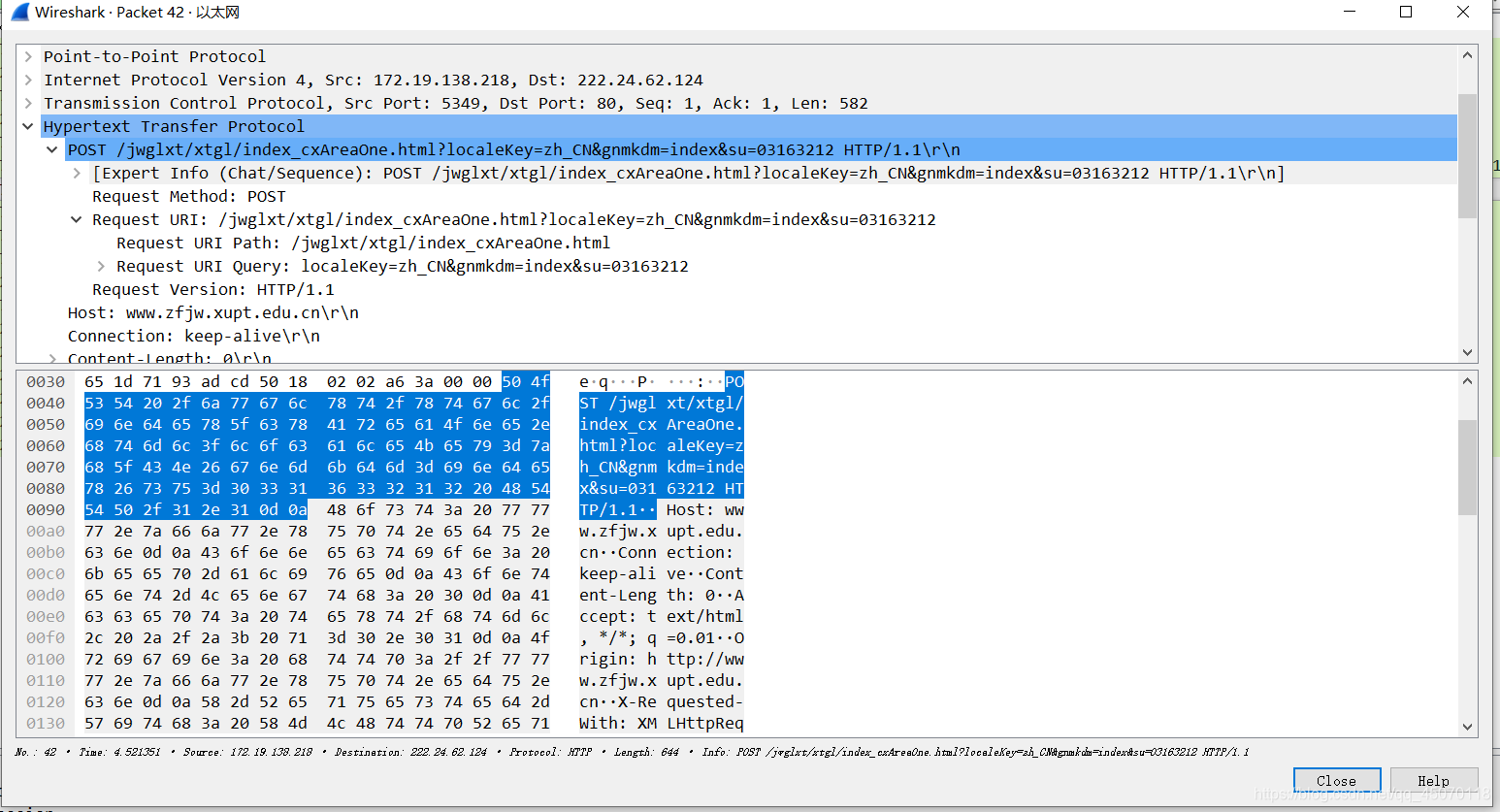
Task: Click ASCII text 'LHttpReq' in bytes pane
Action: point(705,724)
